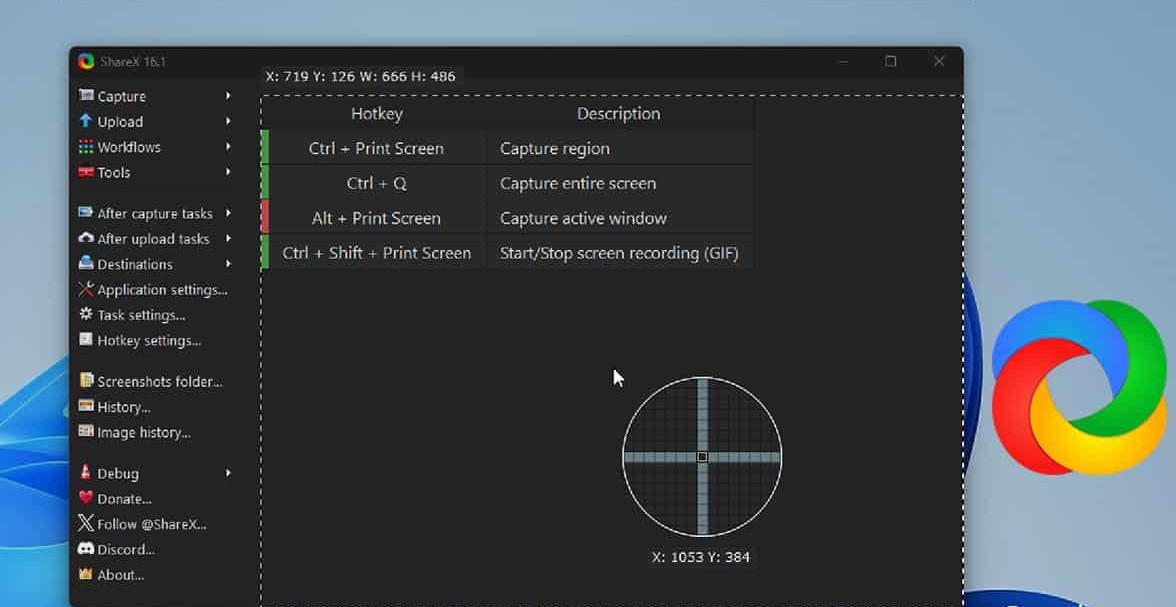Expand the After capture tasks submenu arrow
The width and height of the screenshot is (1176, 607).
(228, 213)
